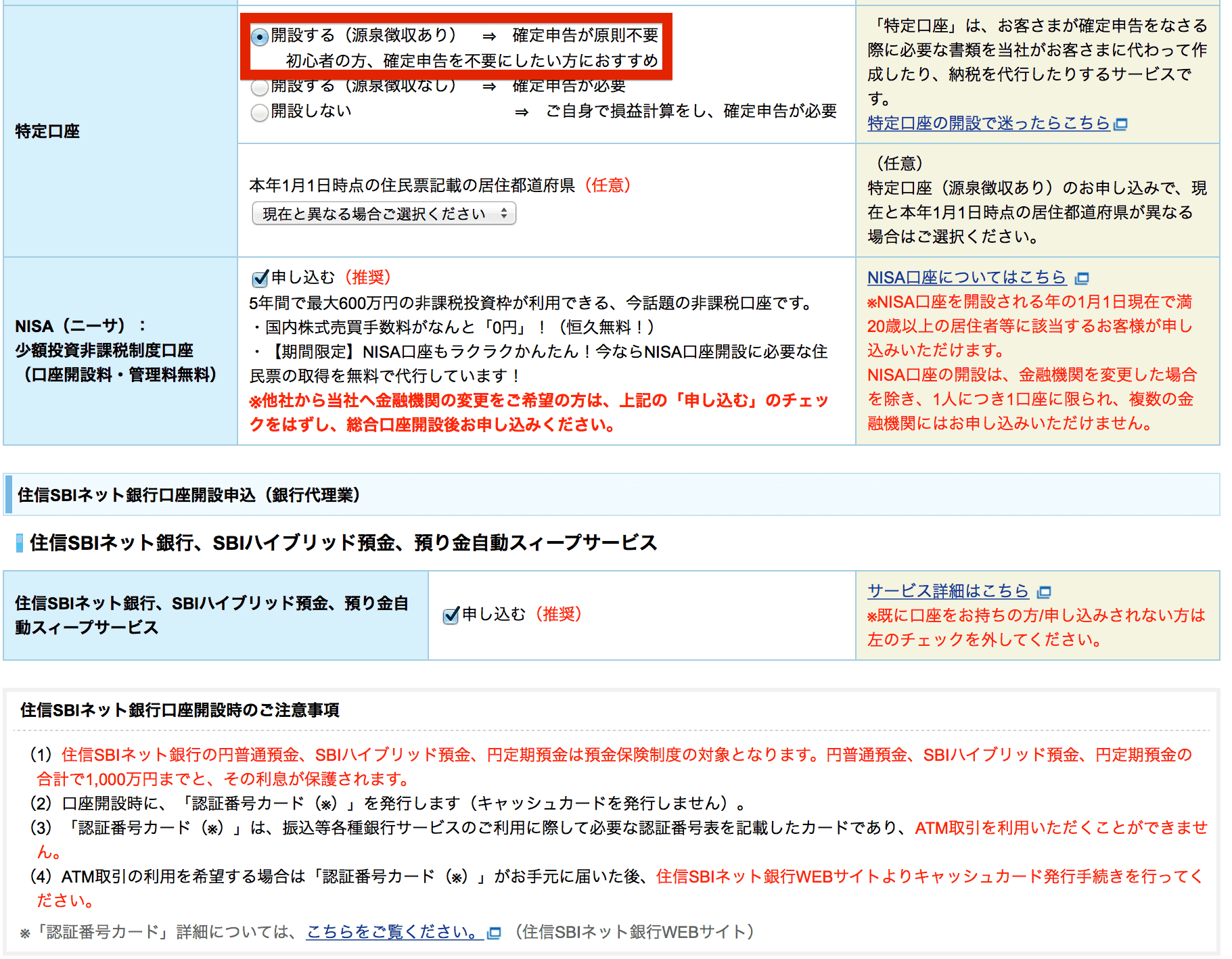This screenshot has height=959, width=1232.
Task: Click text 本年1月1日時点の住民票記載の居住都道府県
Action: [412, 185]
